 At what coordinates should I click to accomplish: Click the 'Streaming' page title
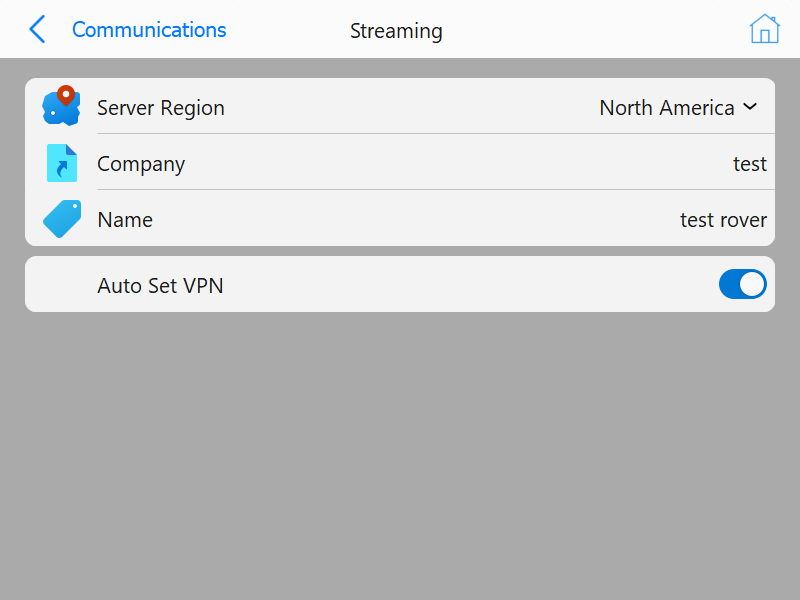[396, 31]
